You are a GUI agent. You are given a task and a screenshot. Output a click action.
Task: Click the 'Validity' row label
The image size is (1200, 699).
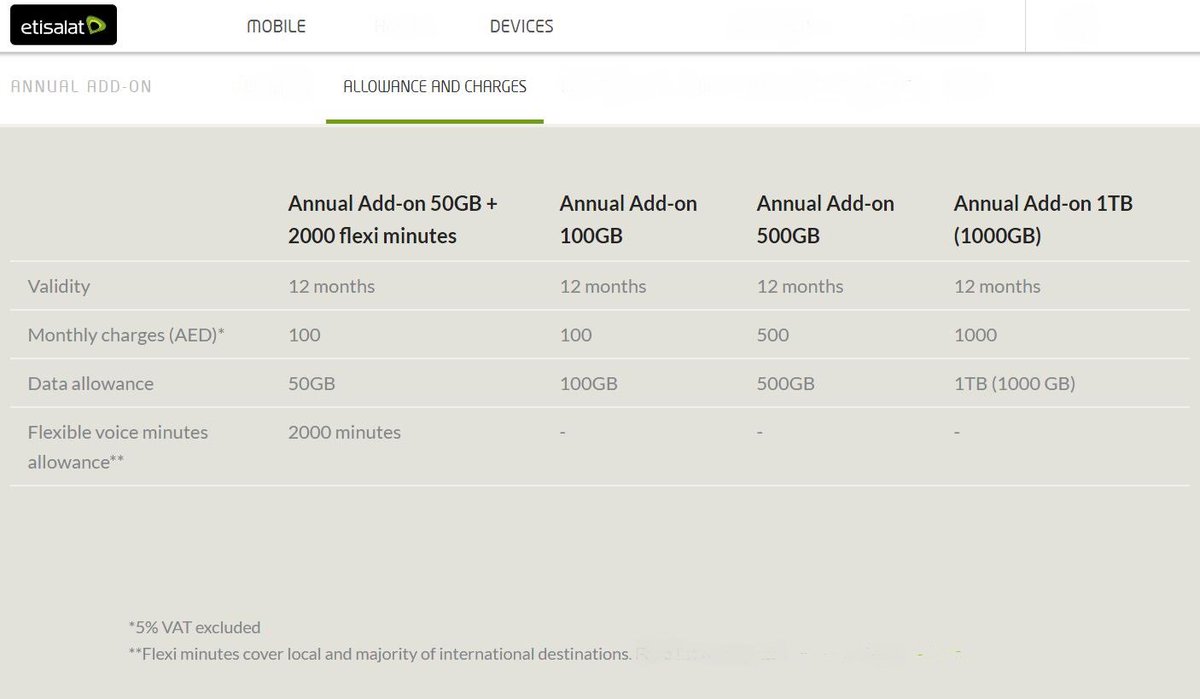[x=59, y=286]
